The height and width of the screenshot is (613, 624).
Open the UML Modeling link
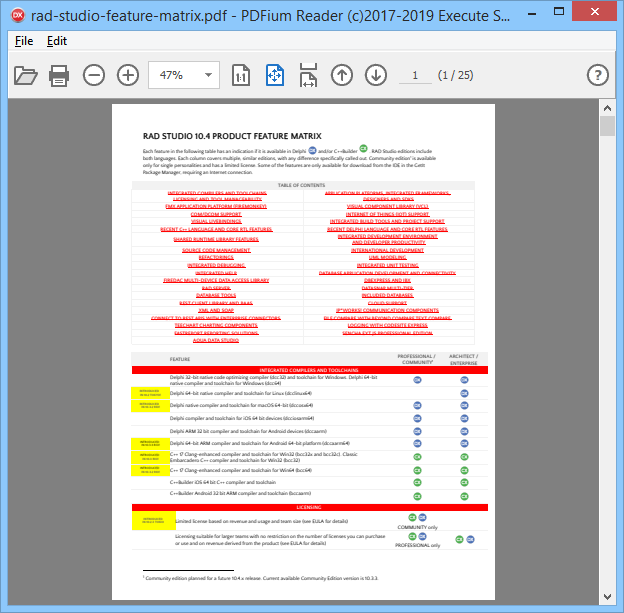click(387, 258)
